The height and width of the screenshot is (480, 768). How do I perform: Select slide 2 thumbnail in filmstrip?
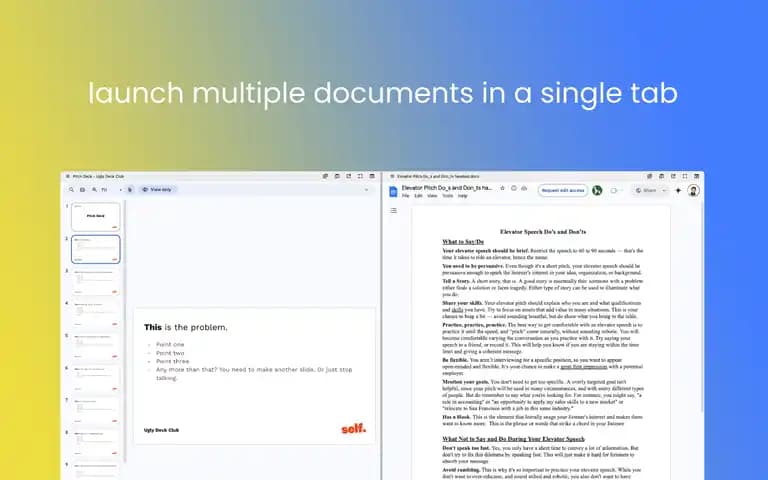(x=96, y=249)
